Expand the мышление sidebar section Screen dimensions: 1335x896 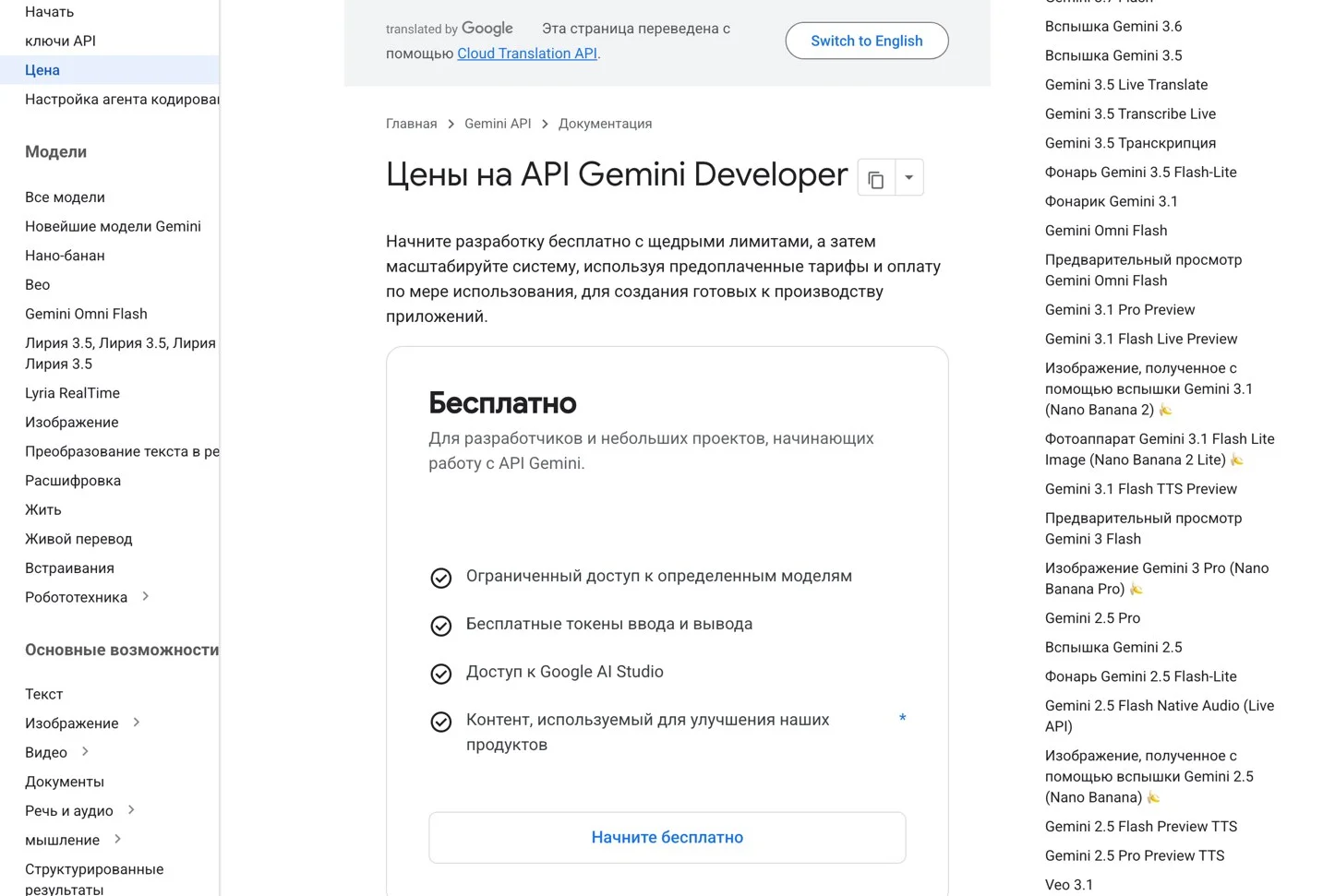117,839
